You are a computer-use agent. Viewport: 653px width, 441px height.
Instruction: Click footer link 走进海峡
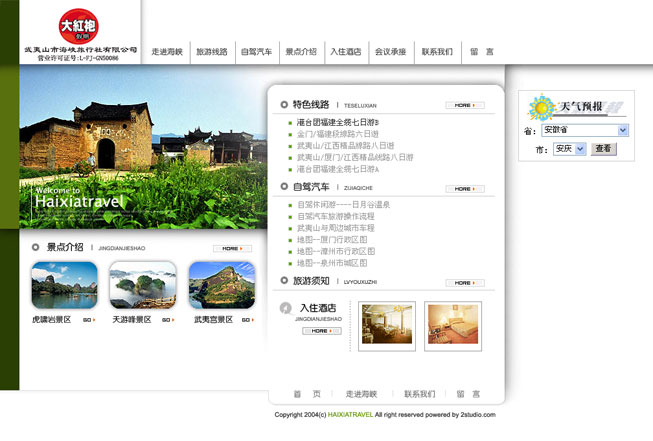(362, 394)
